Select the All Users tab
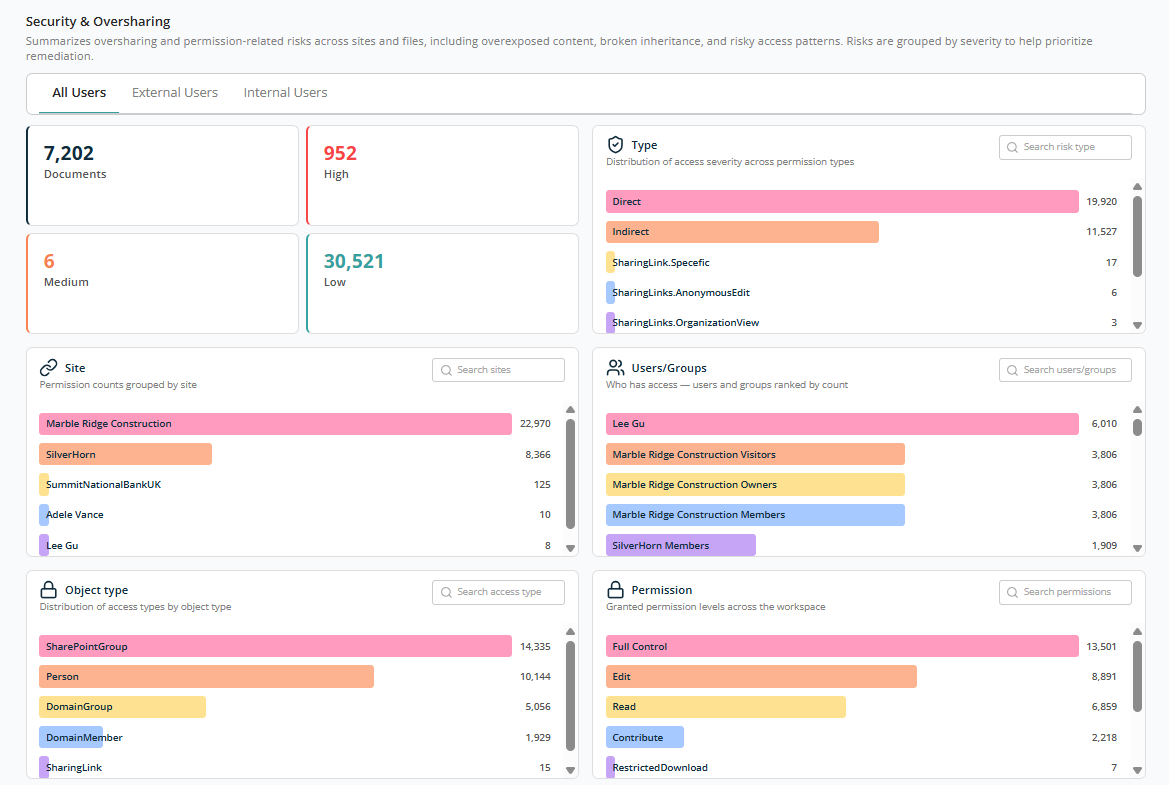 (79, 92)
